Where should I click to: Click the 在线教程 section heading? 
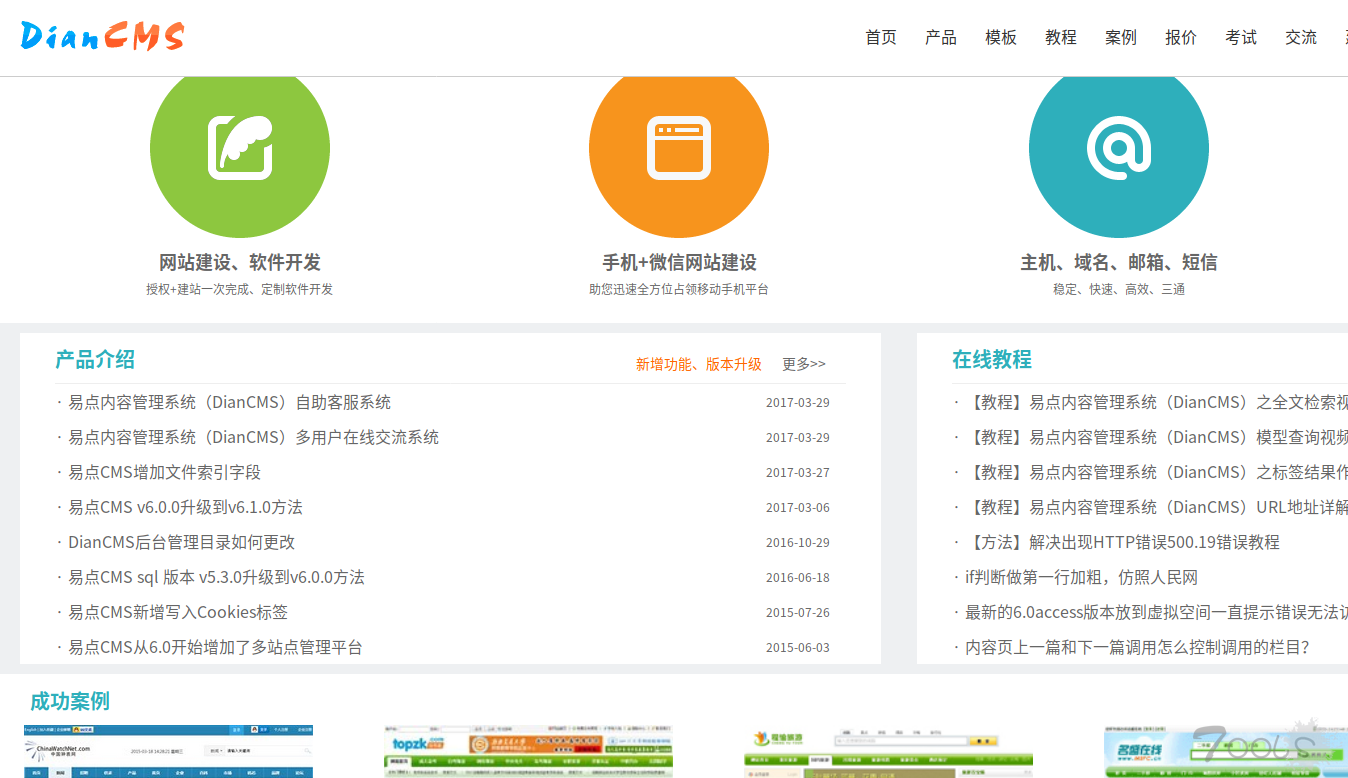992,360
